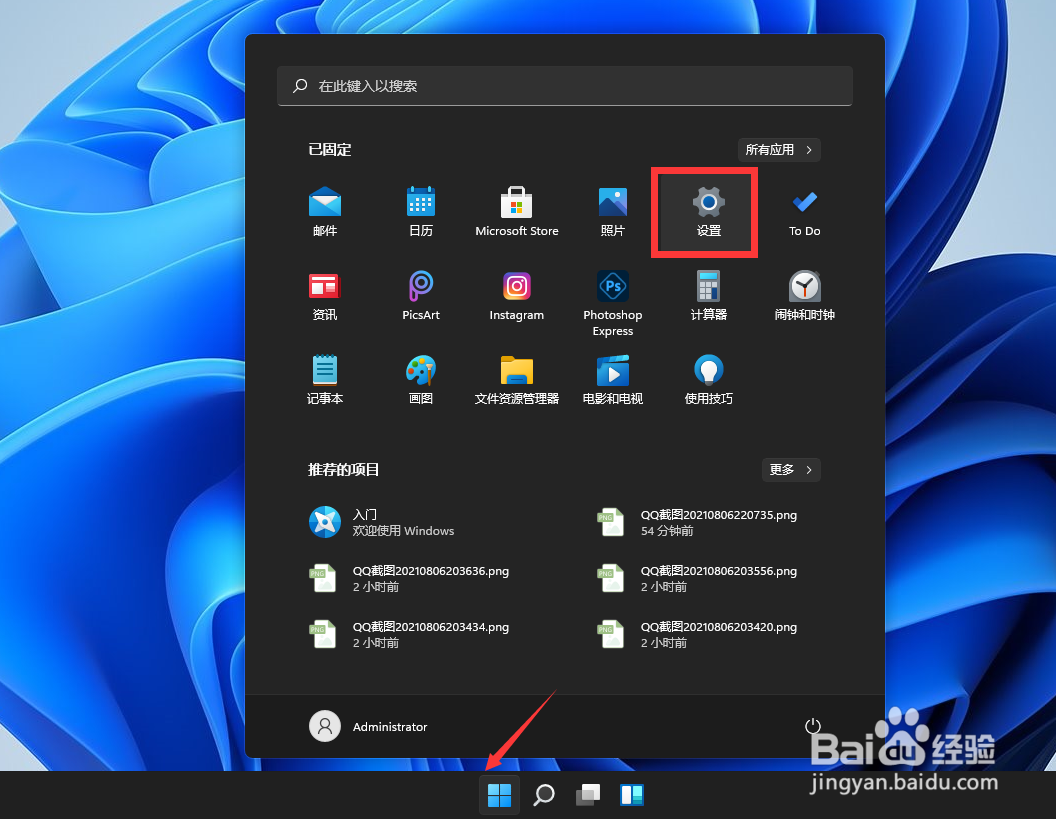This screenshot has height=819, width=1056.
Task: Open Widgets from the taskbar
Action: (632, 795)
